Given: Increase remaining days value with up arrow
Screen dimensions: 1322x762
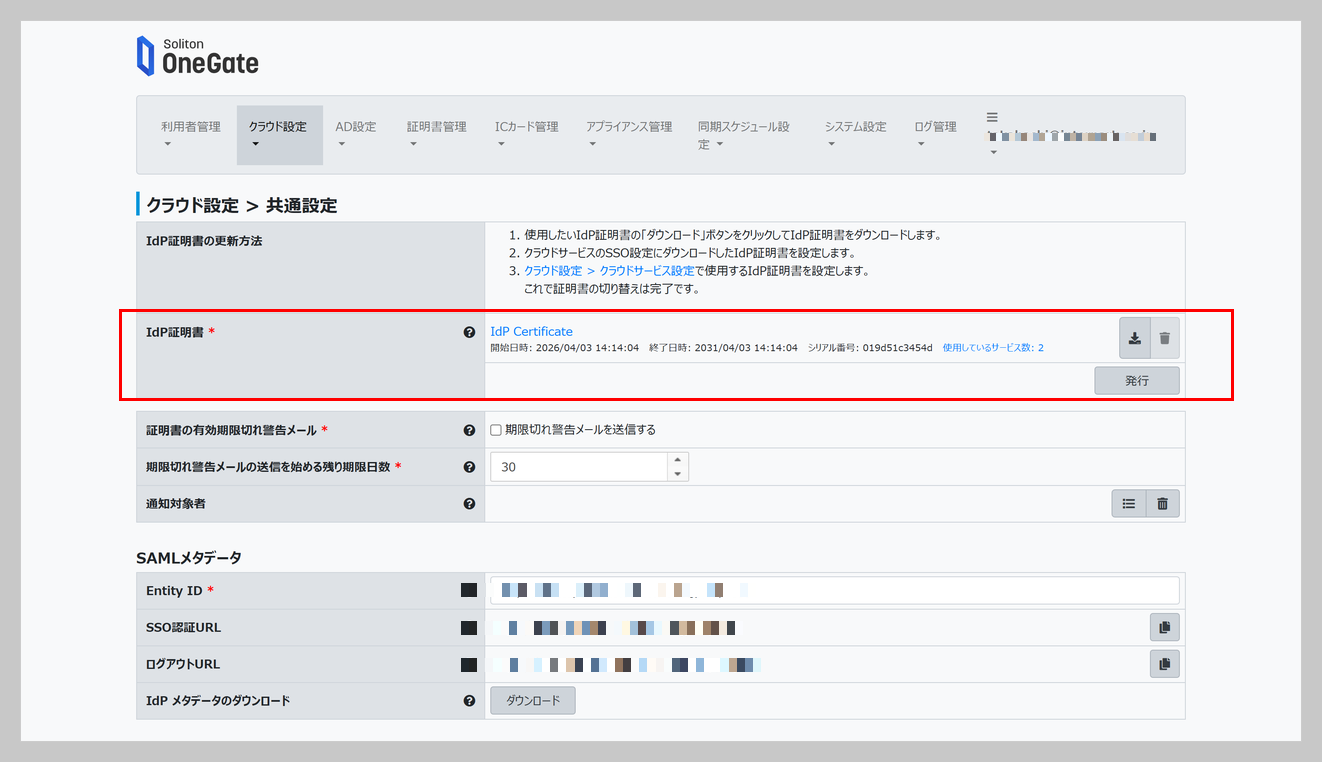Looking at the screenshot, I should tap(678, 460).
